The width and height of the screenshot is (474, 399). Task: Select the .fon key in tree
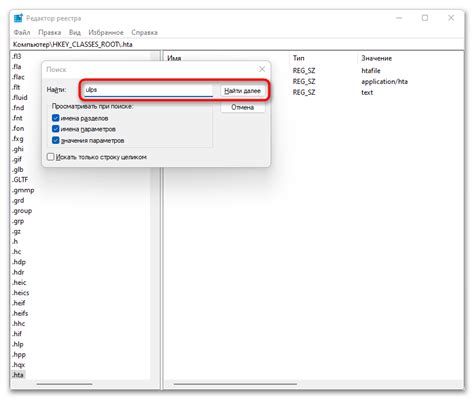tap(18, 128)
